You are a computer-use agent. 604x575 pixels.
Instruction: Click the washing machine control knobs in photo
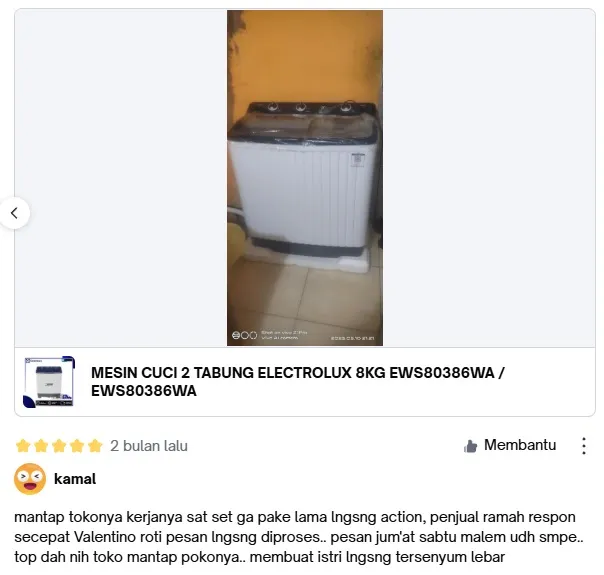[x=310, y=107]
